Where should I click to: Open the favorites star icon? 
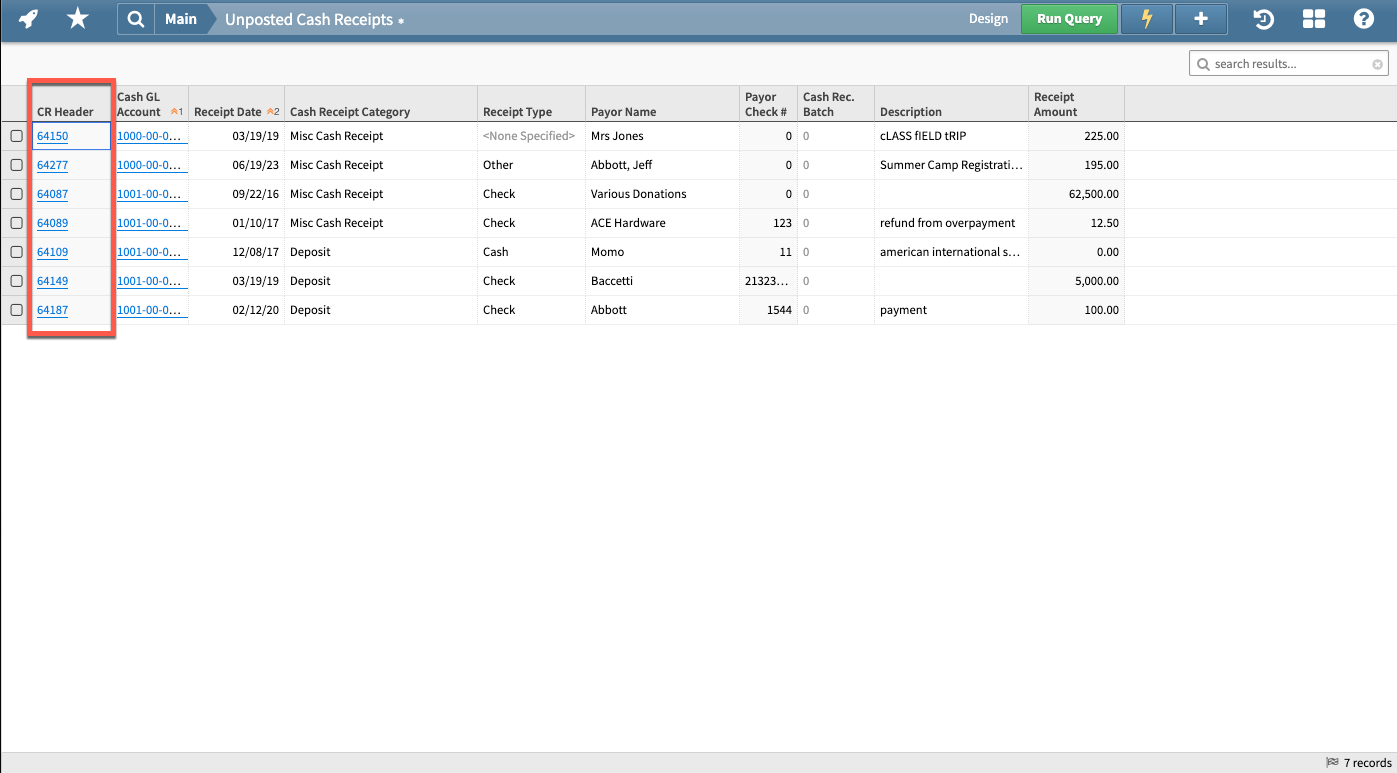click(x=77, y=18)
